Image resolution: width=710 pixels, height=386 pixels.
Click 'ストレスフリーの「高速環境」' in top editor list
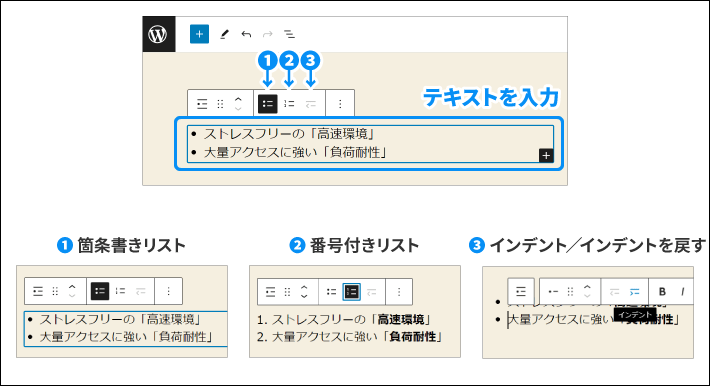[x=289, y=134]
